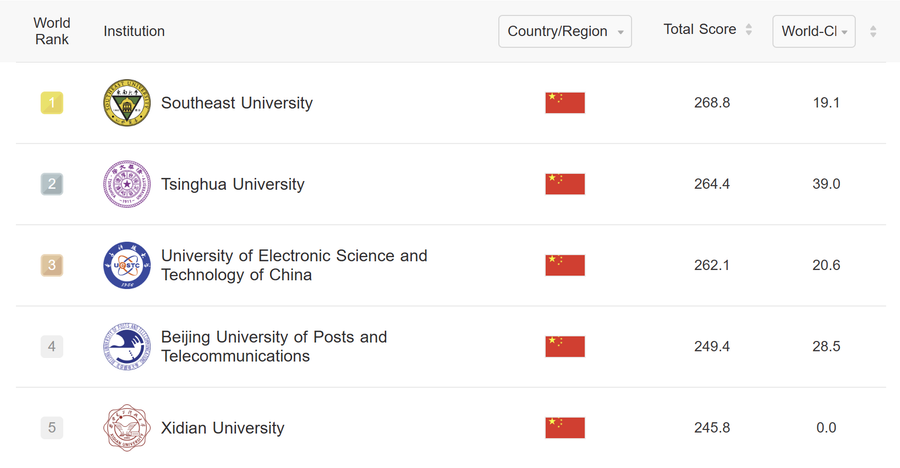Sort by the World-Class indicator column arrows

pos(873,32)
